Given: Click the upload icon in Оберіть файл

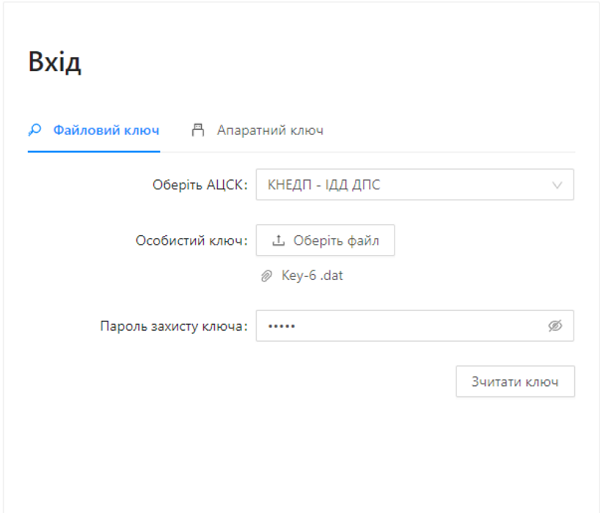Looking at the screenshot, I should tap(279, 241).
